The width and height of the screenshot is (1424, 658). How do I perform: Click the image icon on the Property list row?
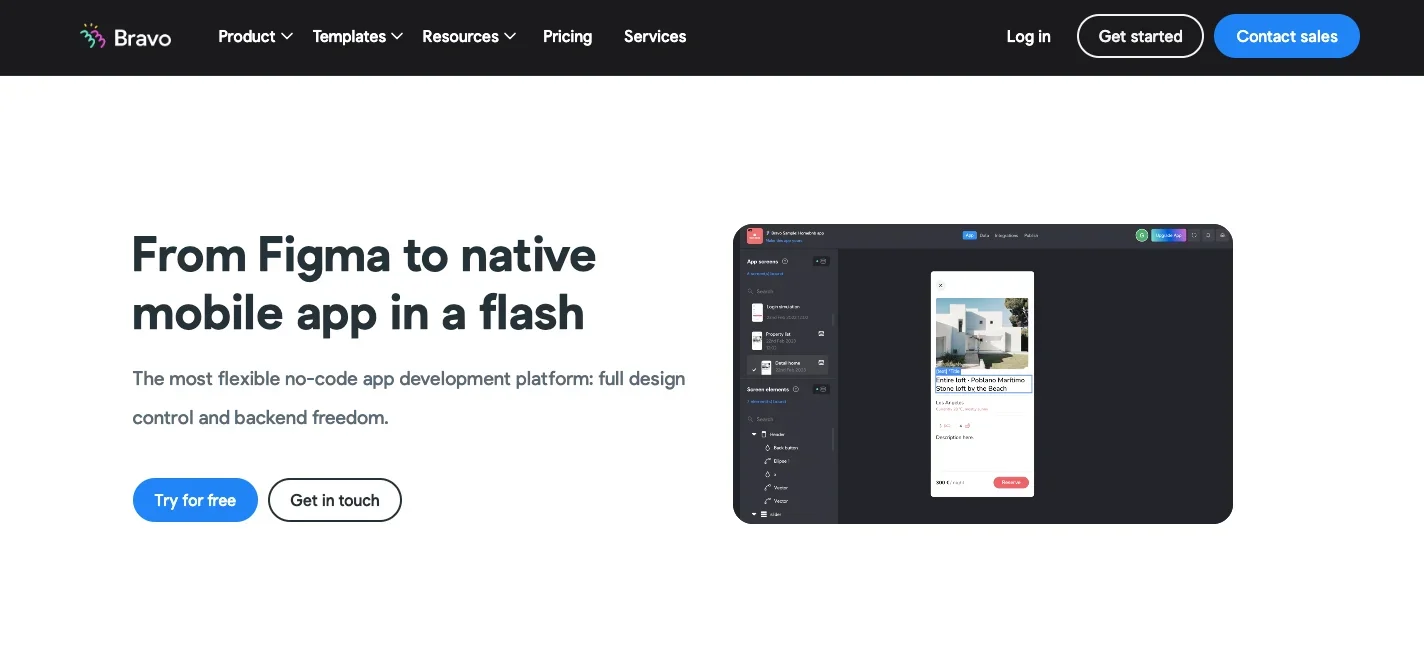click(821, 334)
